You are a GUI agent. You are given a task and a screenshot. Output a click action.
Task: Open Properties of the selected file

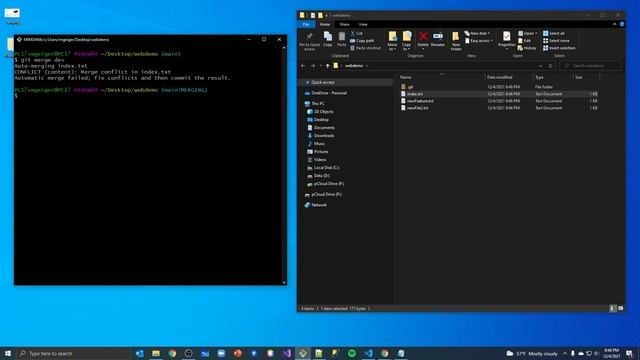507,40
